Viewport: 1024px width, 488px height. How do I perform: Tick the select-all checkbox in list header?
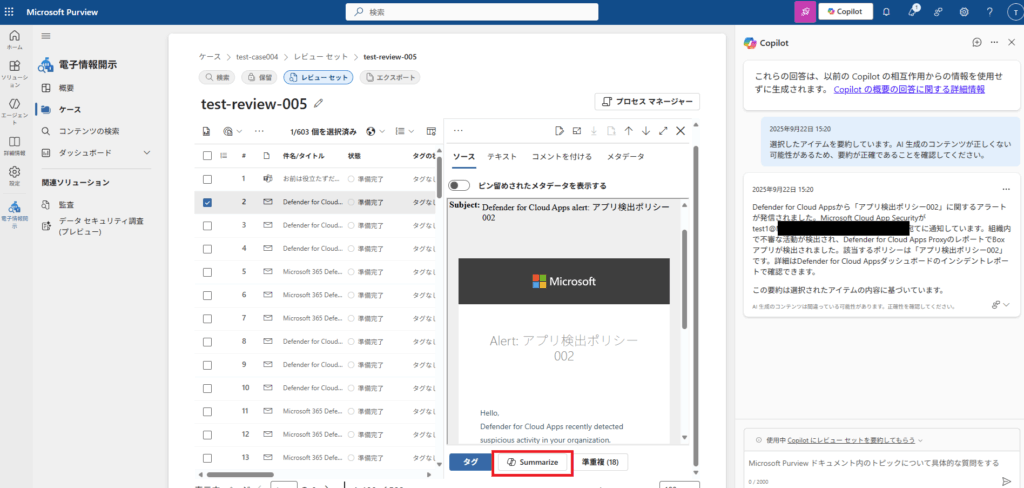[207, 156]
